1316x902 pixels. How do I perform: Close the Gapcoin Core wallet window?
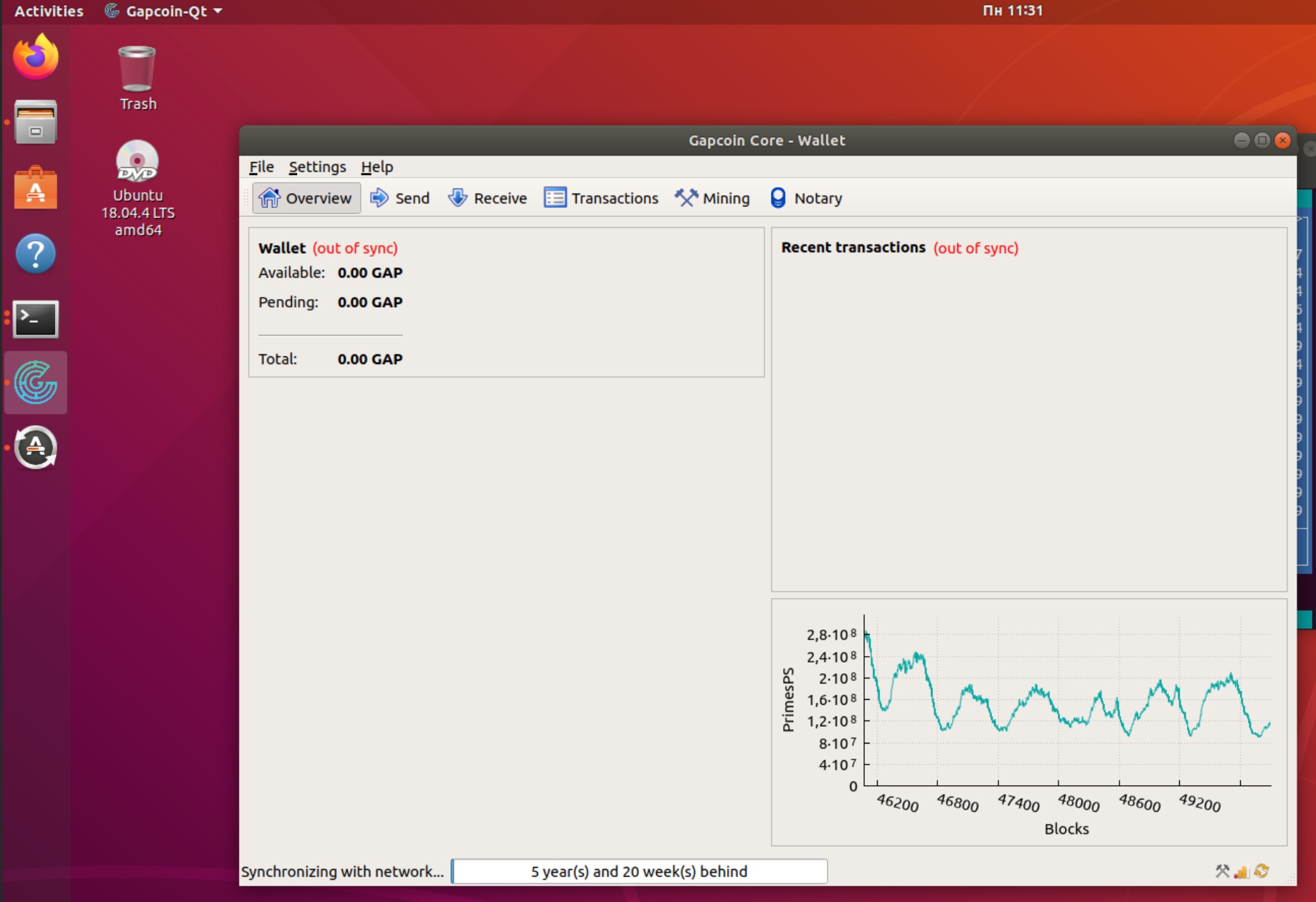click(x=1283, y=141)
